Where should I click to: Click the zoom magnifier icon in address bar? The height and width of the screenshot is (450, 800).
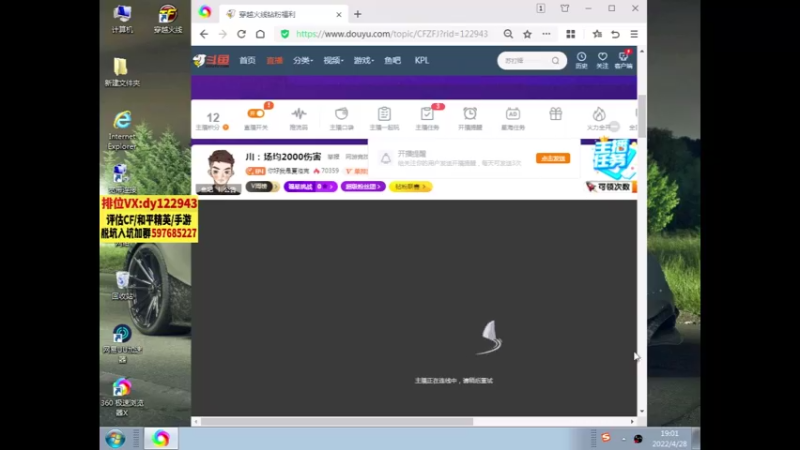pos(508,34)
